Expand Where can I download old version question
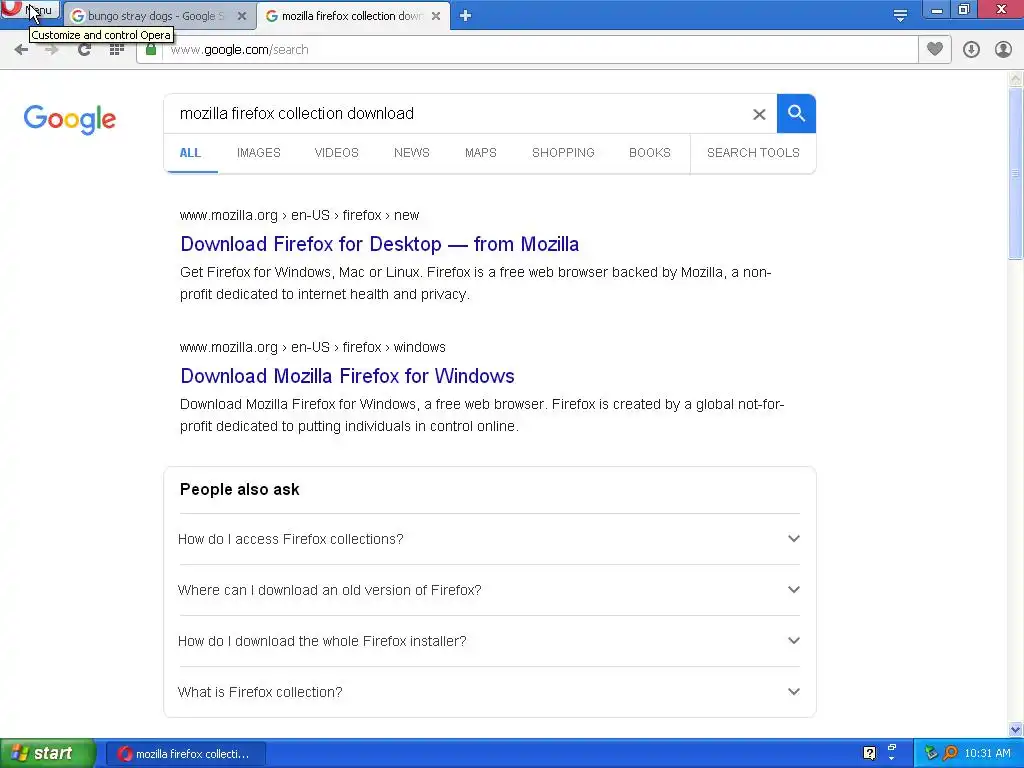The height and width of the screenshot is (768, 1024). click(489, 590)
